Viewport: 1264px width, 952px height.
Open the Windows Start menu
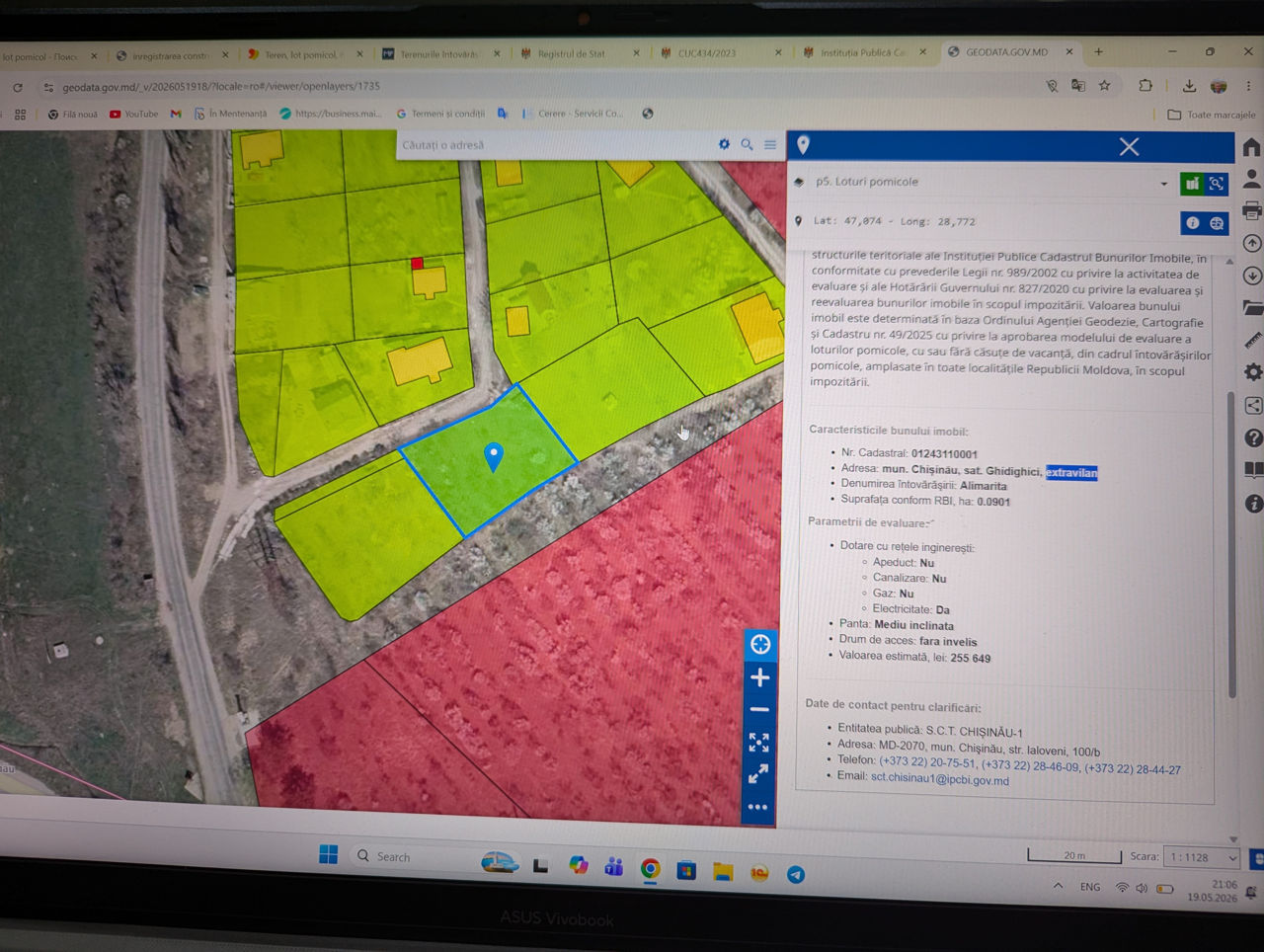point(329,855)
